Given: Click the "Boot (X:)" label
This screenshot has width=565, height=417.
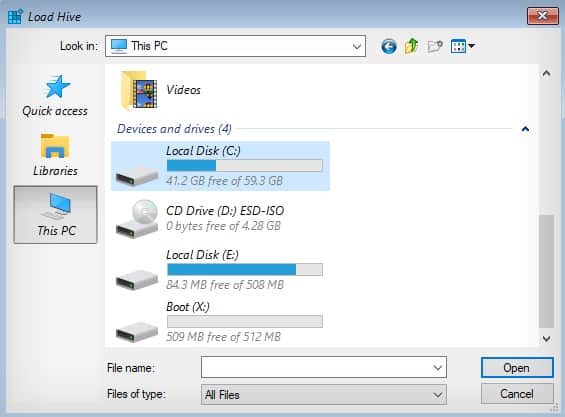Looking at the screenshot, I should (x=188, y=307).
